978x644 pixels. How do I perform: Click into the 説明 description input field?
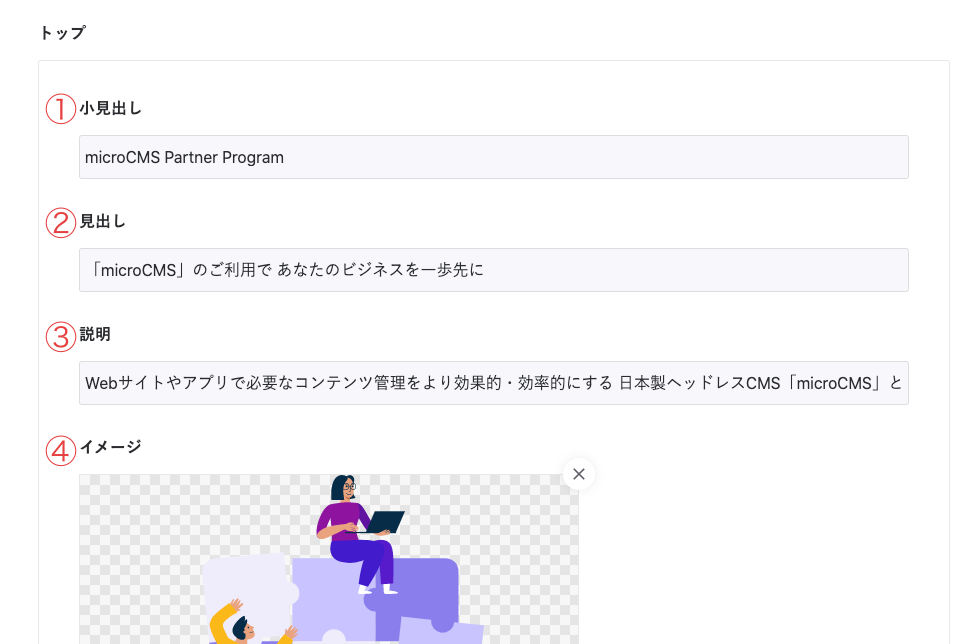(493, 383)
